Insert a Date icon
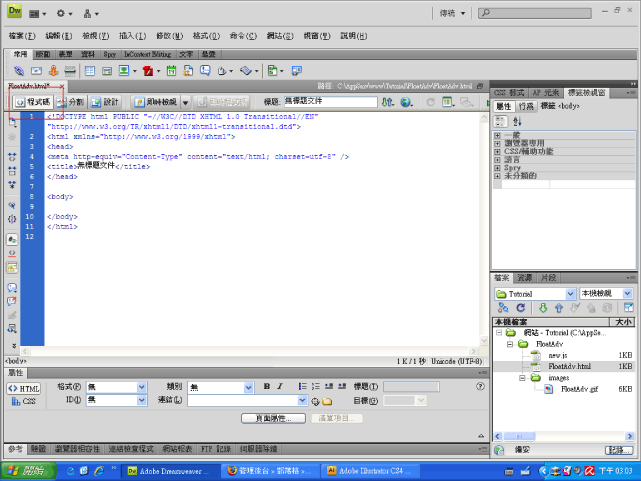641x481 pixels. click(x=171, y=71)
